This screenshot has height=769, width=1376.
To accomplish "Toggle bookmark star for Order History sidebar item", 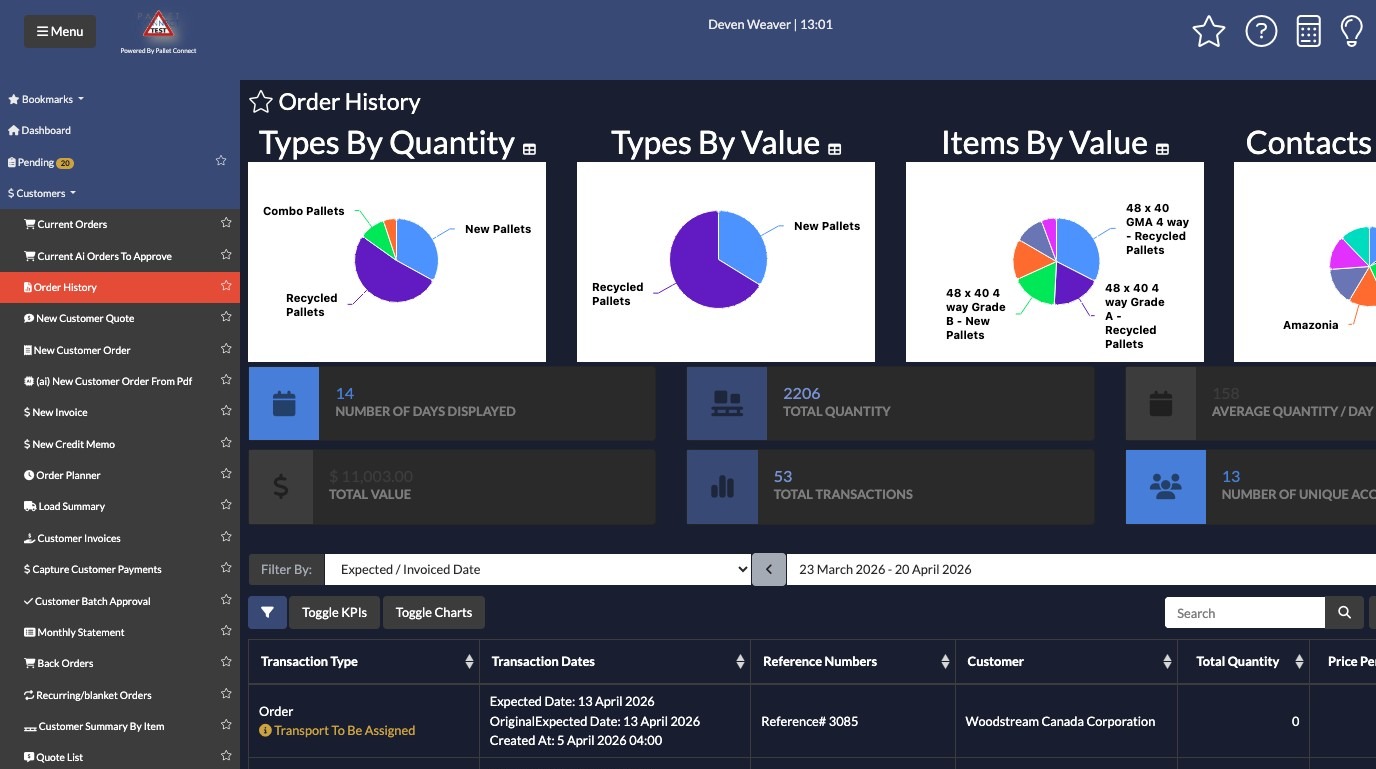I will (x=226, y=286).
